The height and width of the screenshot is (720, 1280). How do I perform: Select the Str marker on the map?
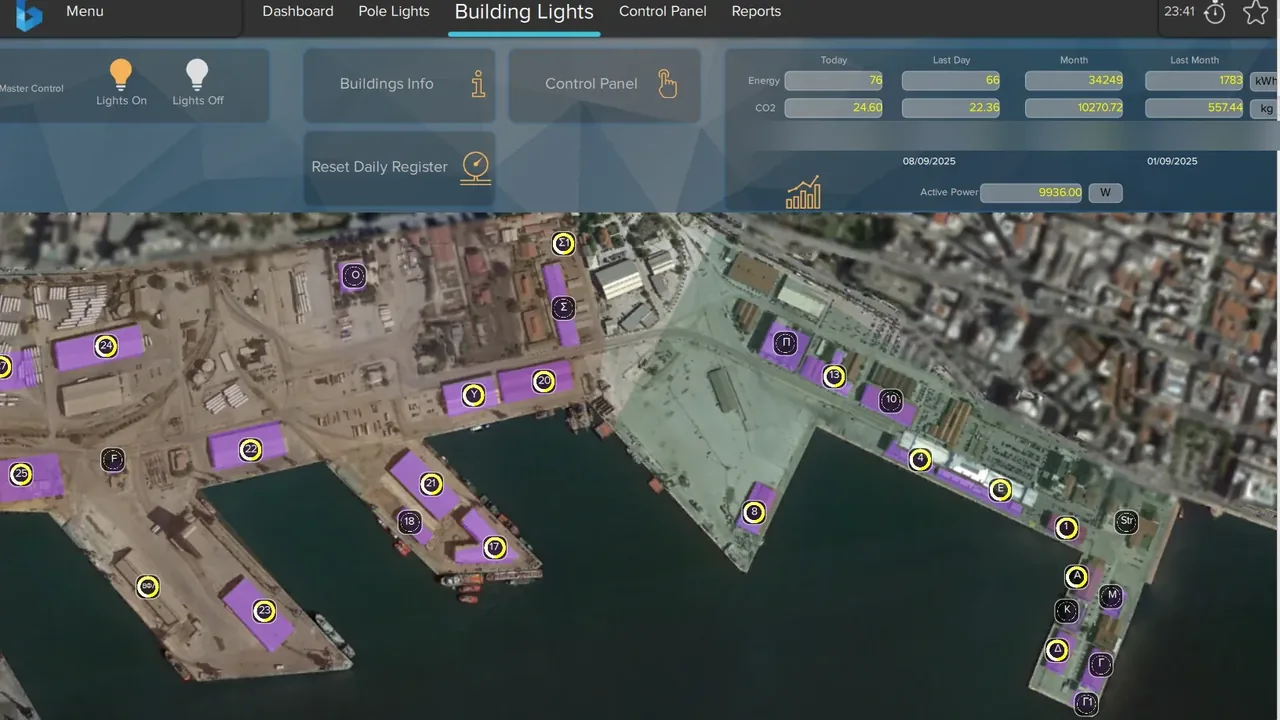[x=1127, y=521]
